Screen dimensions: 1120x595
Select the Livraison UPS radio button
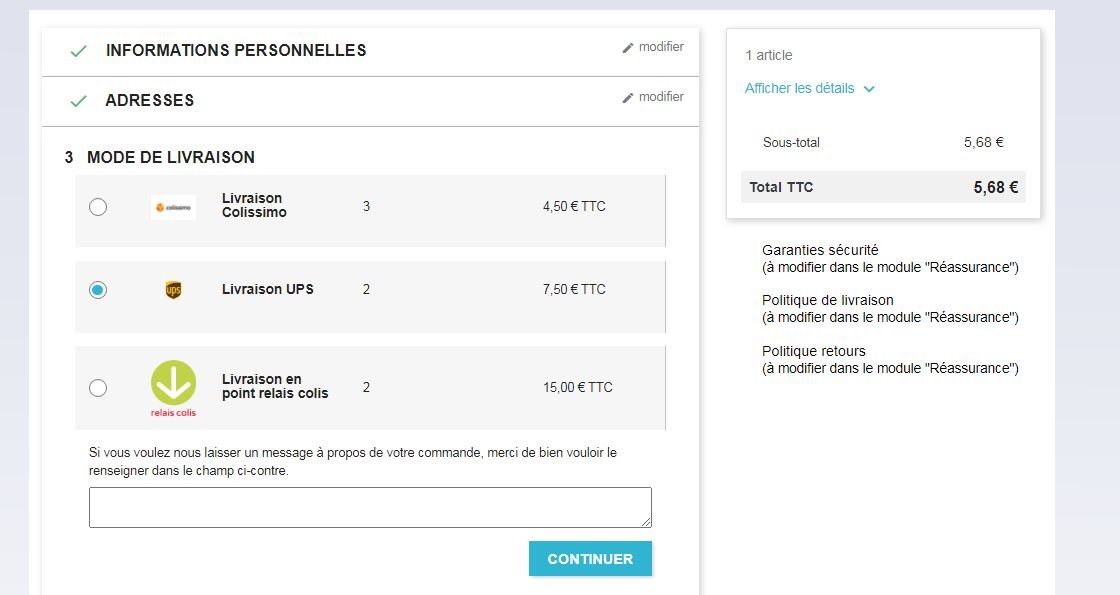[98, 290]
